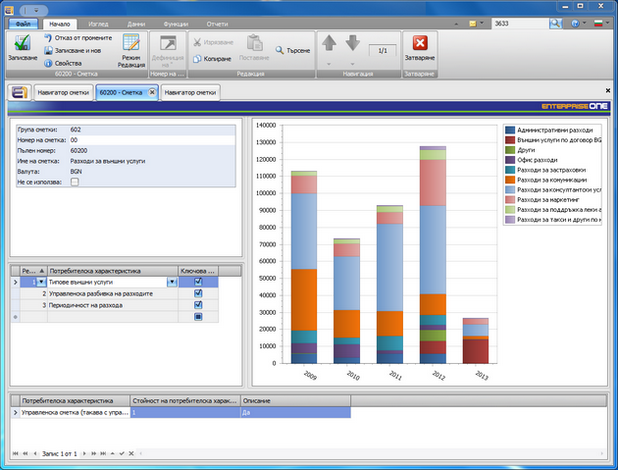Viewport: 618px width, 470px height.
Task: Switch to first Навигатор сметки tab
Action: (x=64, y=92)
